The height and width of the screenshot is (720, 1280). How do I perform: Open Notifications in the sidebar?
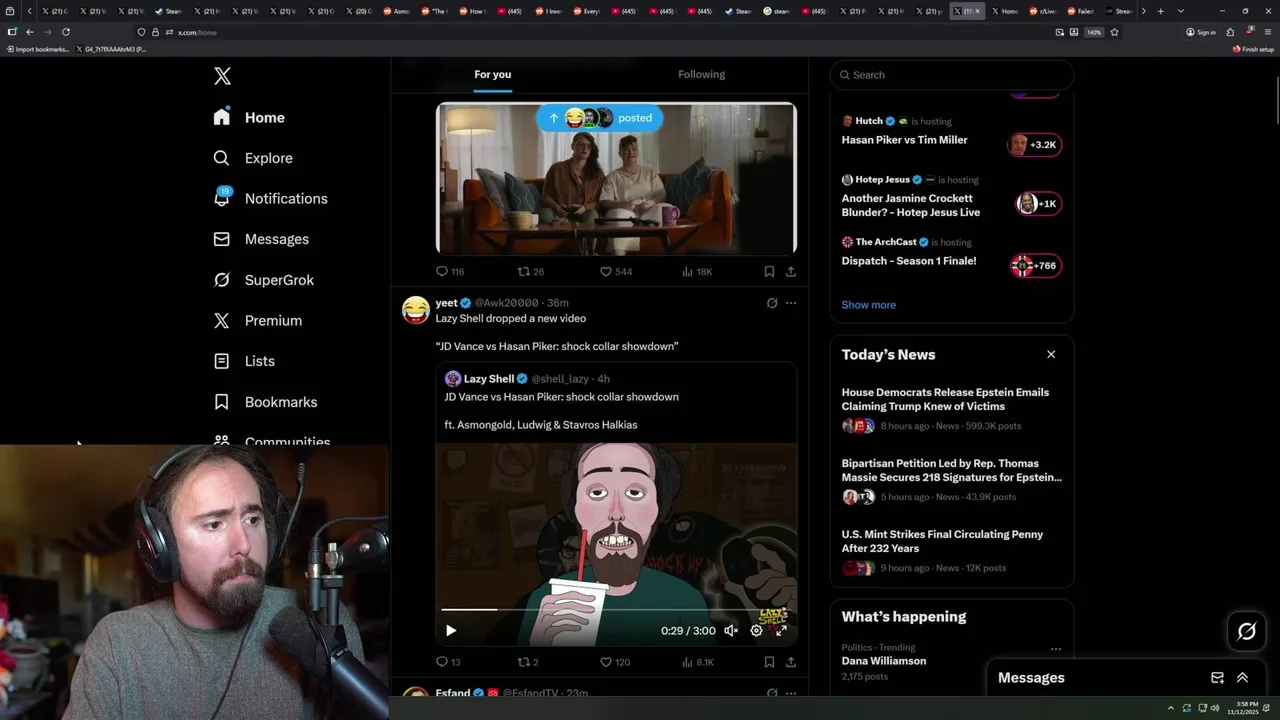pos(270,198)
